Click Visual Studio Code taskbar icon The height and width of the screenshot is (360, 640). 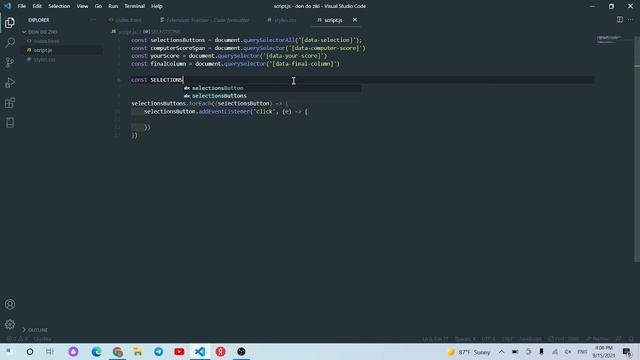(200, 351)
